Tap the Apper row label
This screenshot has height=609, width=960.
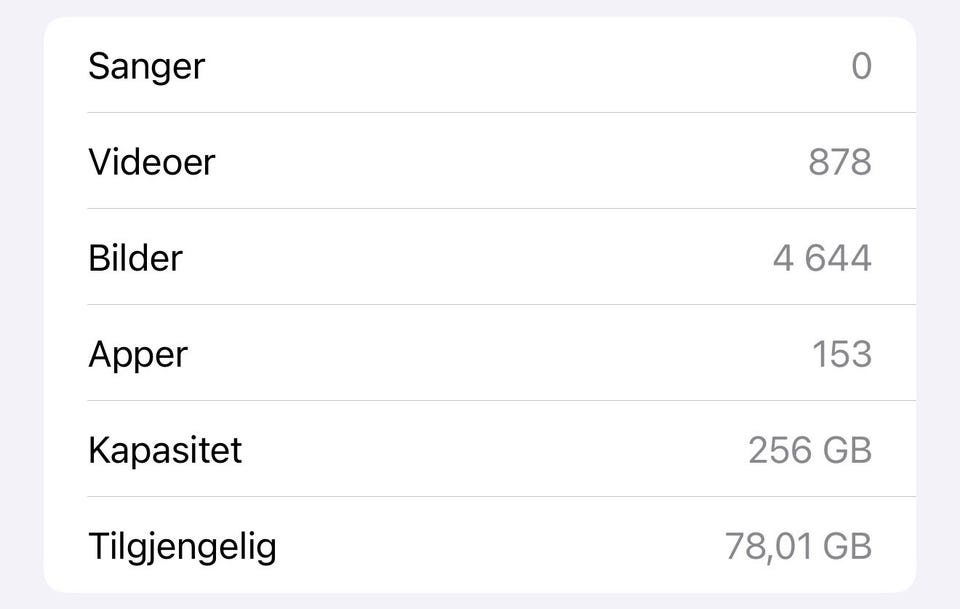pyautogui.click(x=138, y=355)
